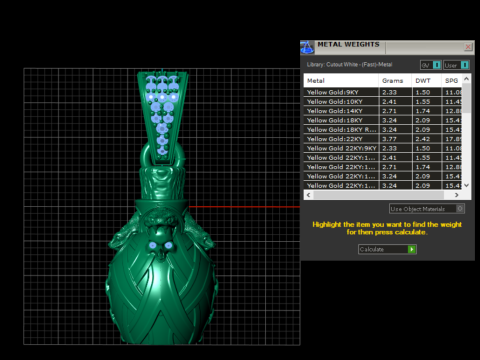Sort by the Metal column header
Image resolution: width=480 pixels, height=360 pixels.
click(x=341, y=81)
